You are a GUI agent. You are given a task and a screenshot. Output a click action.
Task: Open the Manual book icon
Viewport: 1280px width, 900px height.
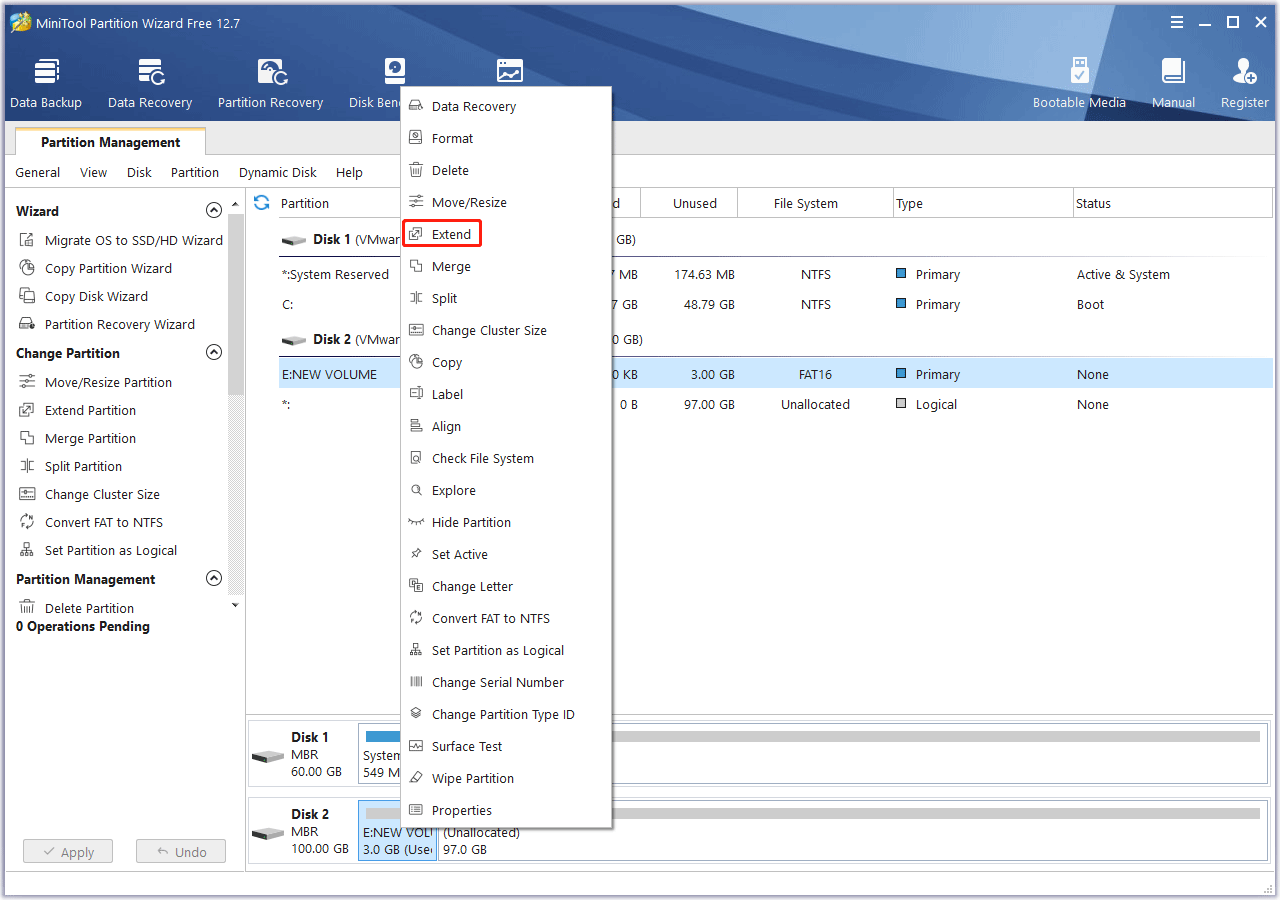[x=1173, y=73]
